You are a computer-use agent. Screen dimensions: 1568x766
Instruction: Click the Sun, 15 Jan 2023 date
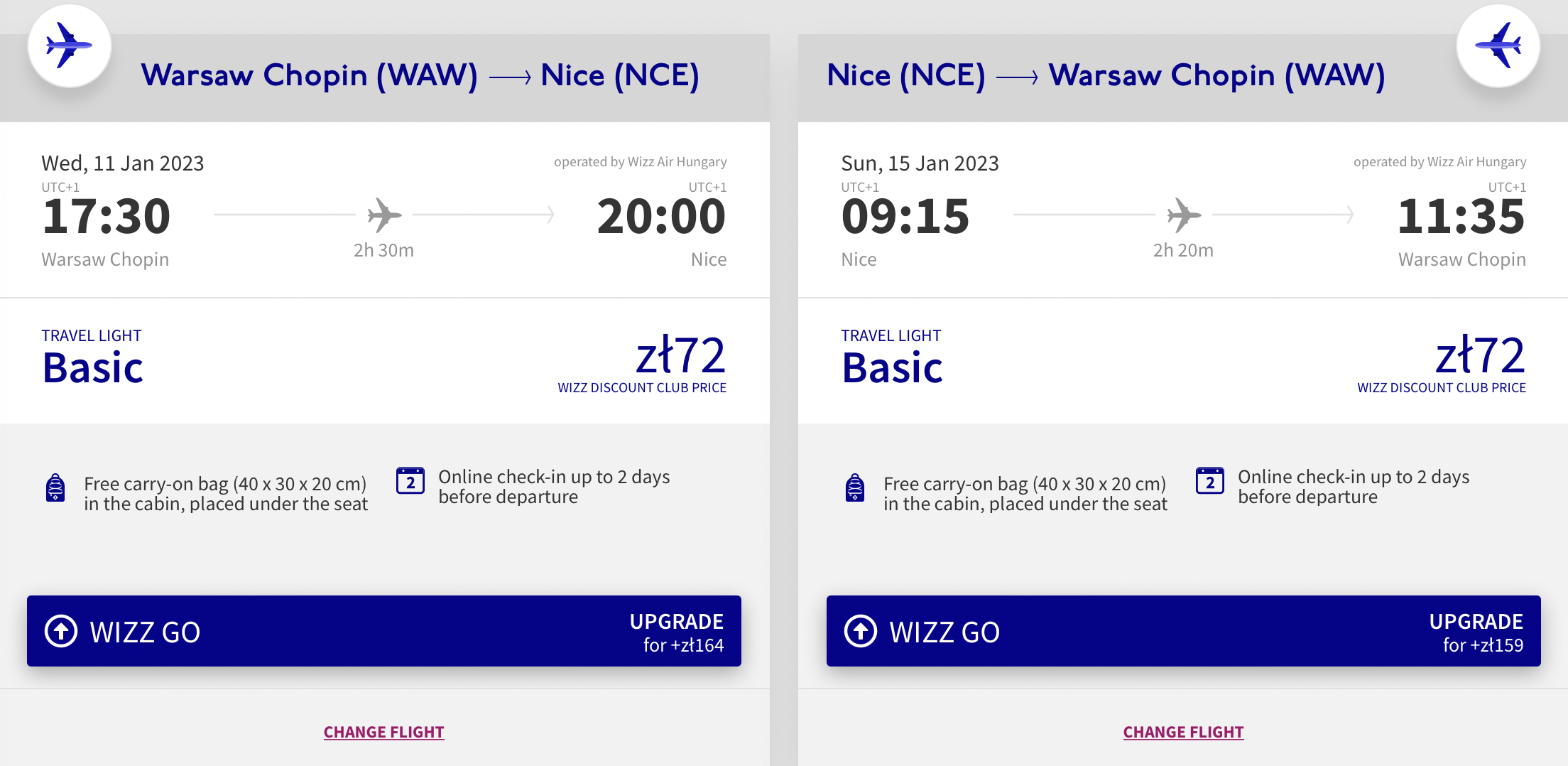pos(920,163)
